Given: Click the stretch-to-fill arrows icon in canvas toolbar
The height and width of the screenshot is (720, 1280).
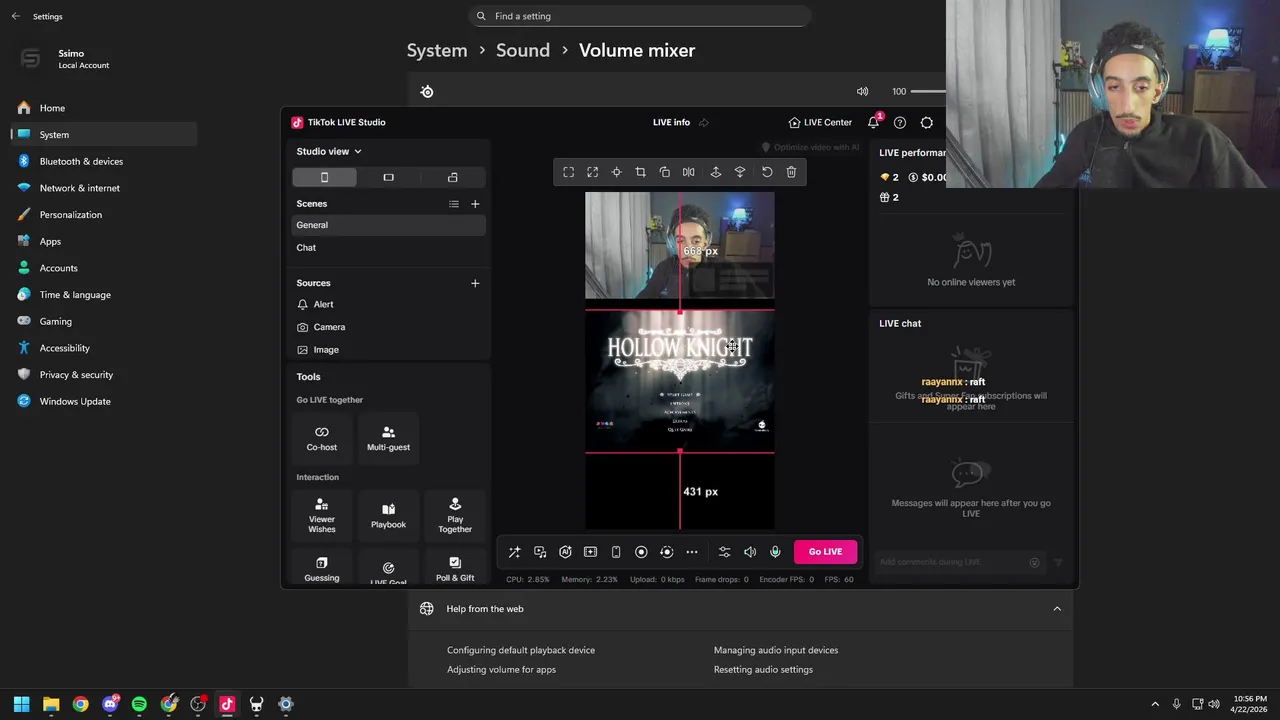Looking at the screenshot, I should coord(593,172).
